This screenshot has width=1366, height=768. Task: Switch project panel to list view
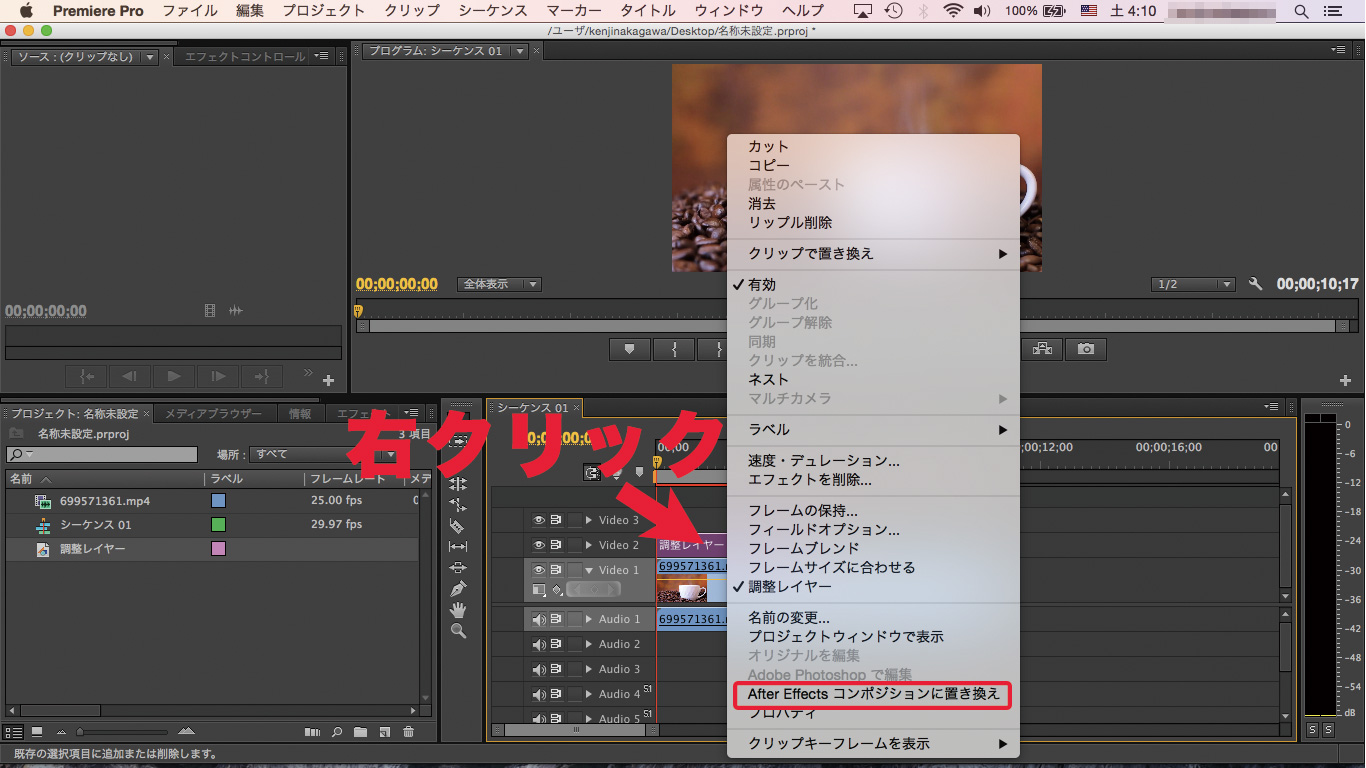(x=14, y=732)
